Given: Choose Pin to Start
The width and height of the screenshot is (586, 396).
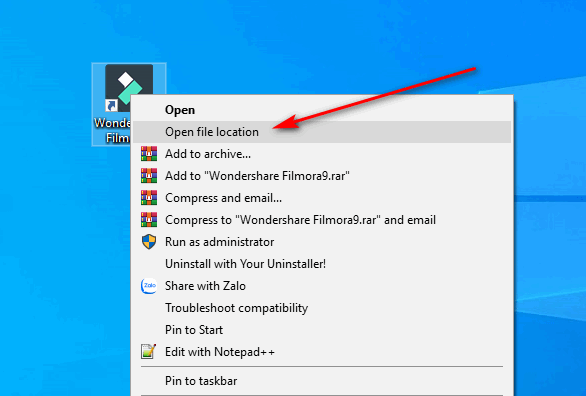Looking at the screenshot, I should click(x=322, y=330).
